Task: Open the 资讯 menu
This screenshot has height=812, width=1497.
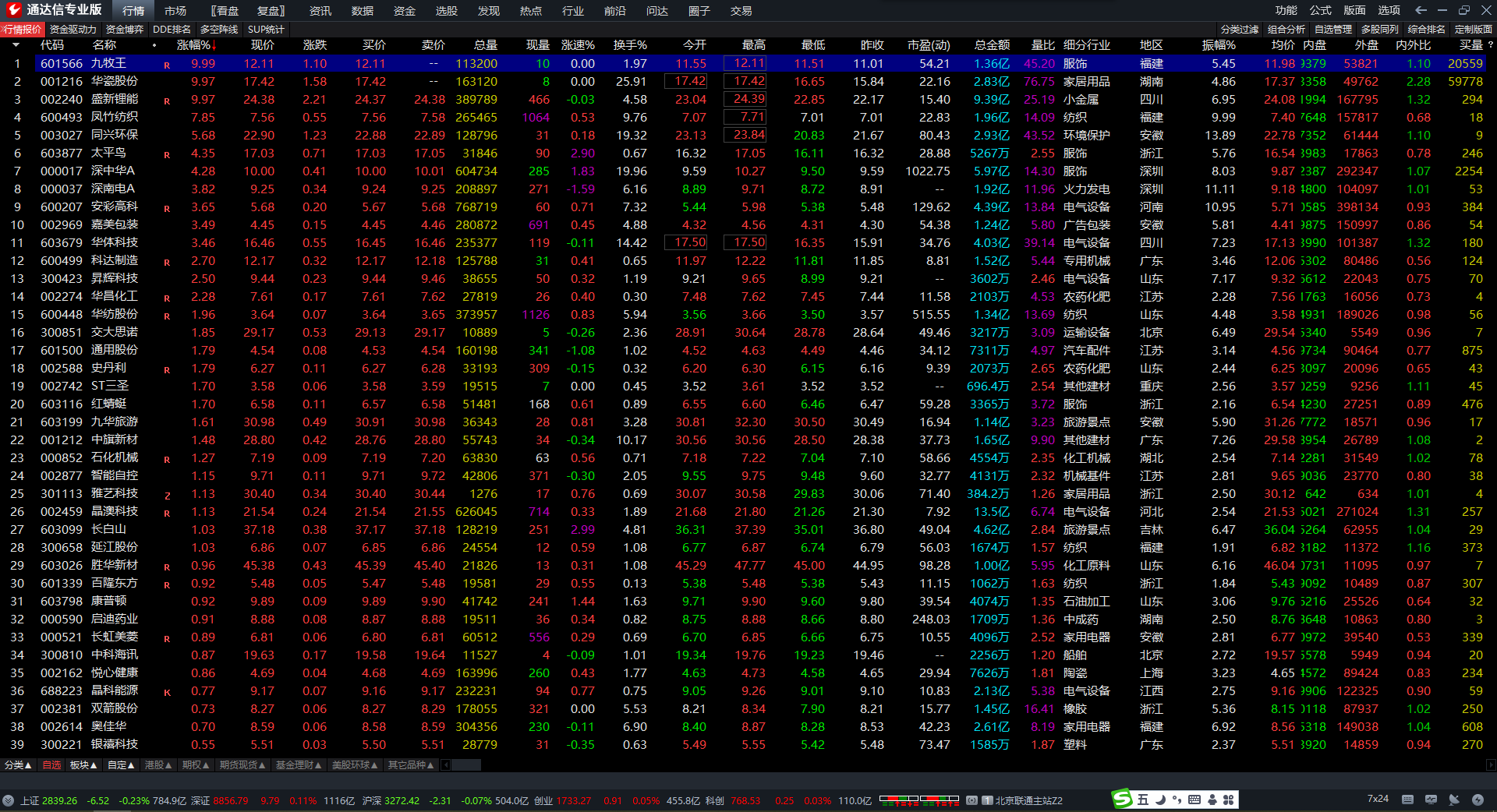Action: point(320,11)
